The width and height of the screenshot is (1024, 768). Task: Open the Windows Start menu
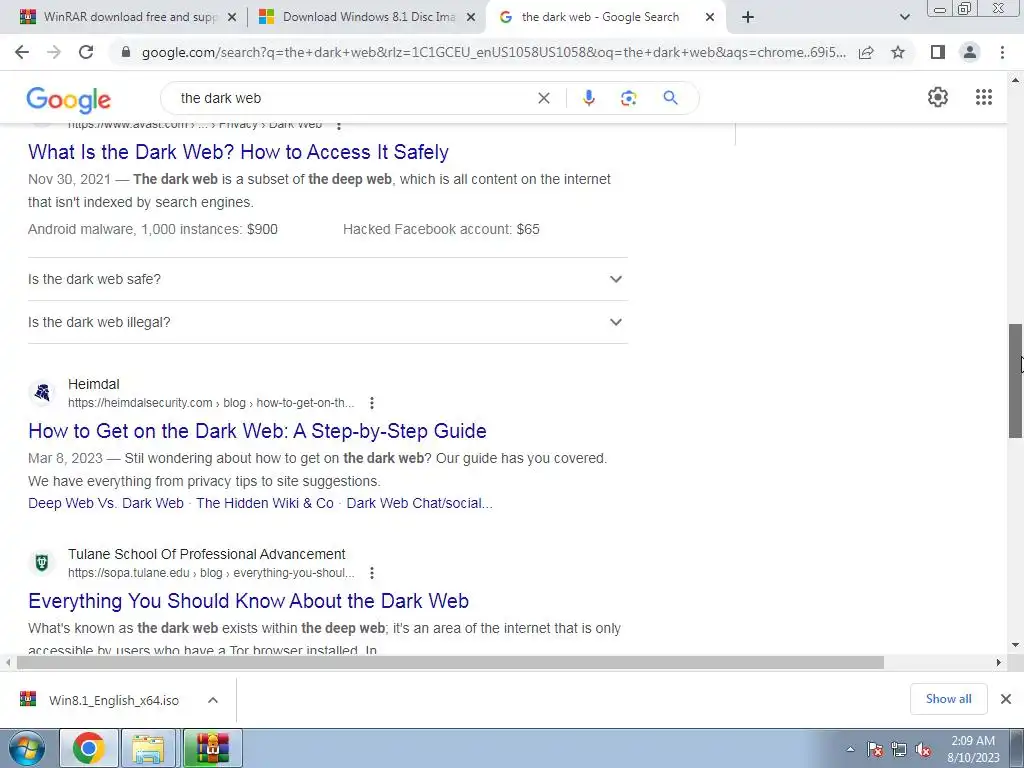click(x=27, y=748)
